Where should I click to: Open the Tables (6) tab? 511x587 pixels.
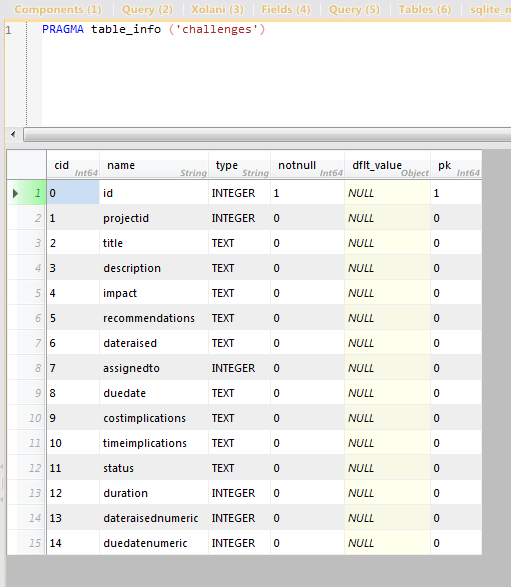[x=425, y=9]
